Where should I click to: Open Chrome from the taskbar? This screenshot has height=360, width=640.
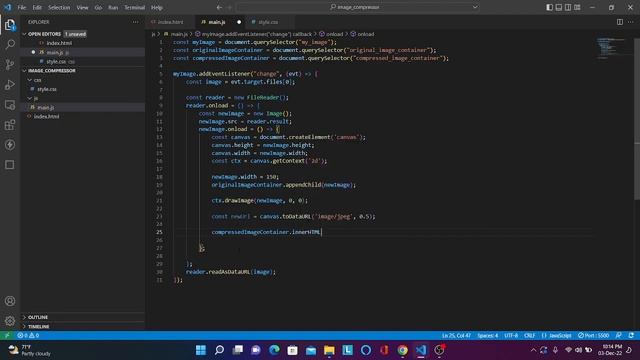point(402,350)
